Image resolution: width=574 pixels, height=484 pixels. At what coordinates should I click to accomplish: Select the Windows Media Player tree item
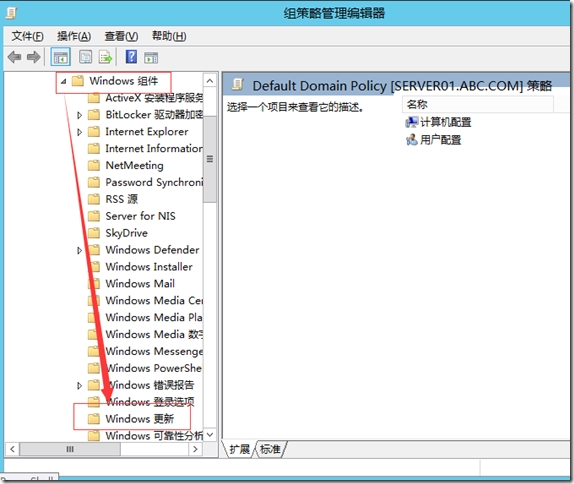pyautogui.click(x=154, y=317)
